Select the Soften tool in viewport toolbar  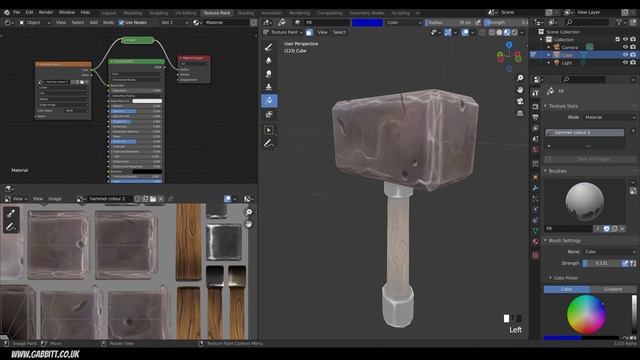pos(269,60)
